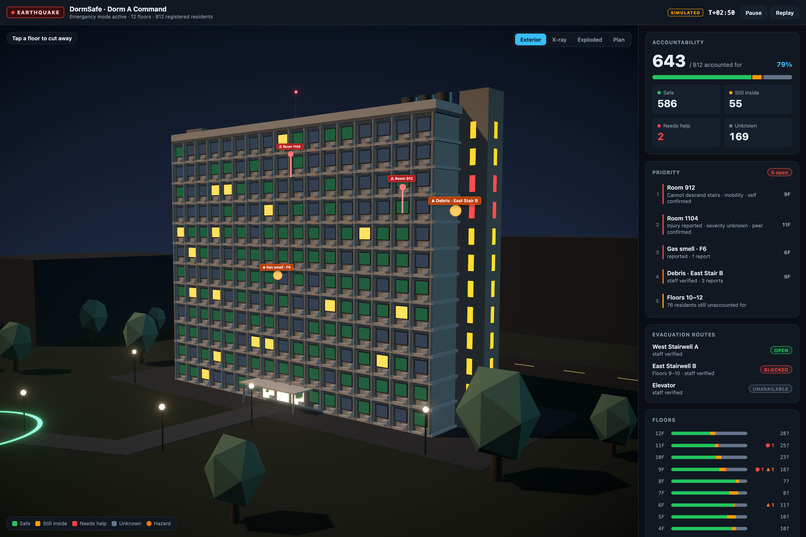Switch to Exterior view
Viewport: 806px width, 537px height.
(x=530, y=40)
